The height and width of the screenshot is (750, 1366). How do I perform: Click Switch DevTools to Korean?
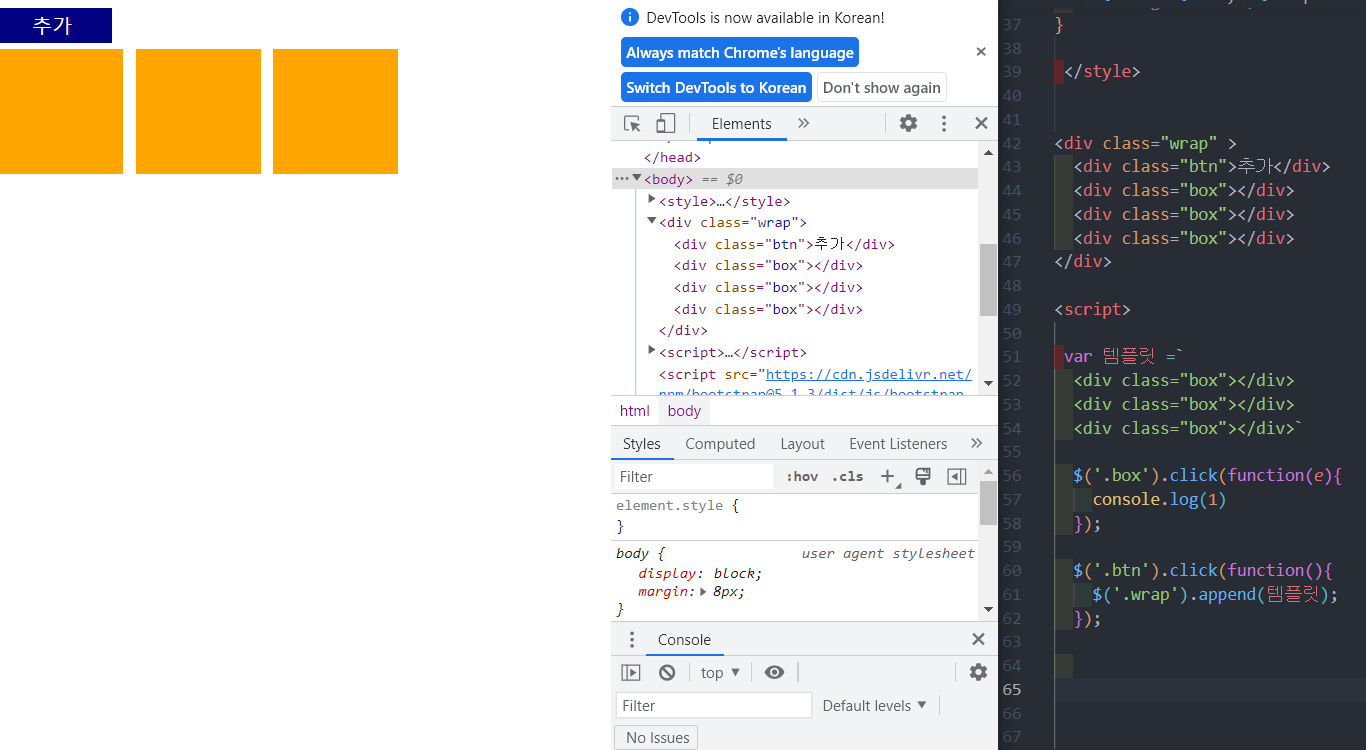click(716, 88)
